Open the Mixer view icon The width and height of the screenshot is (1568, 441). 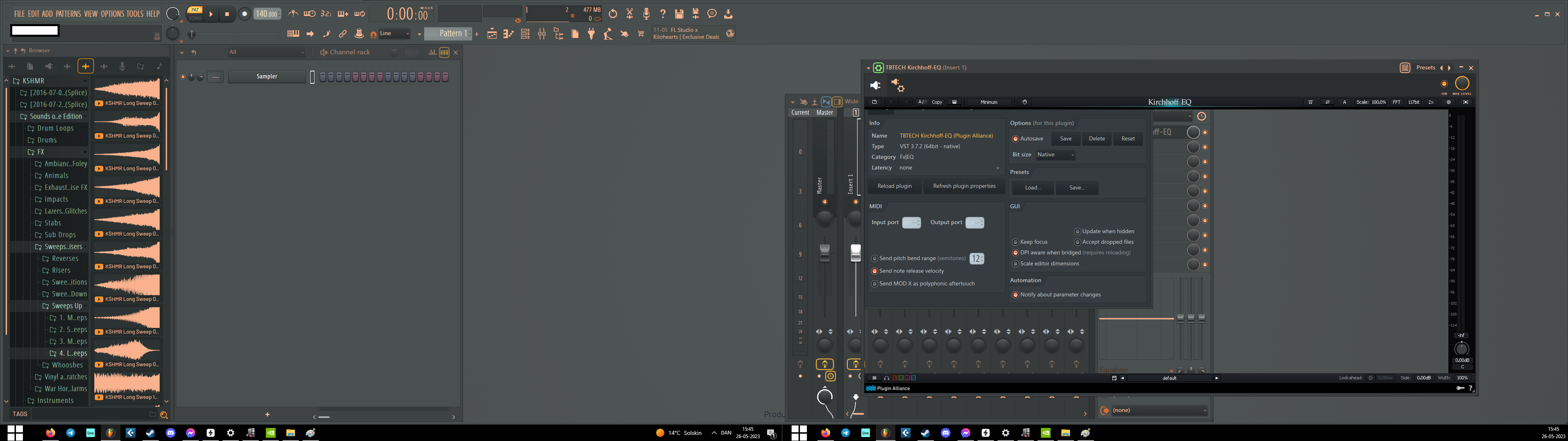[x=542, y=34]
